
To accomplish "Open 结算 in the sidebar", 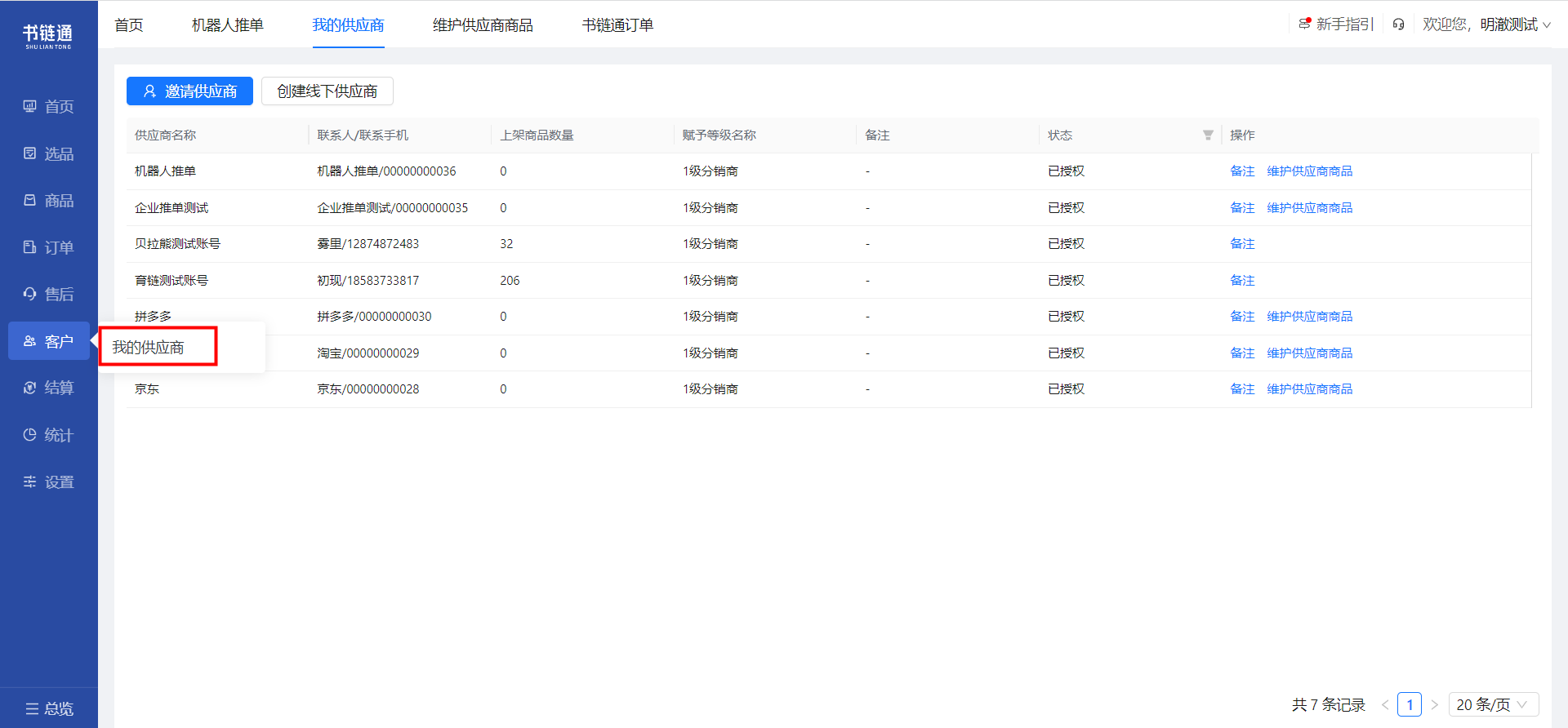I will pyautogui.click(x=49, y=388).
